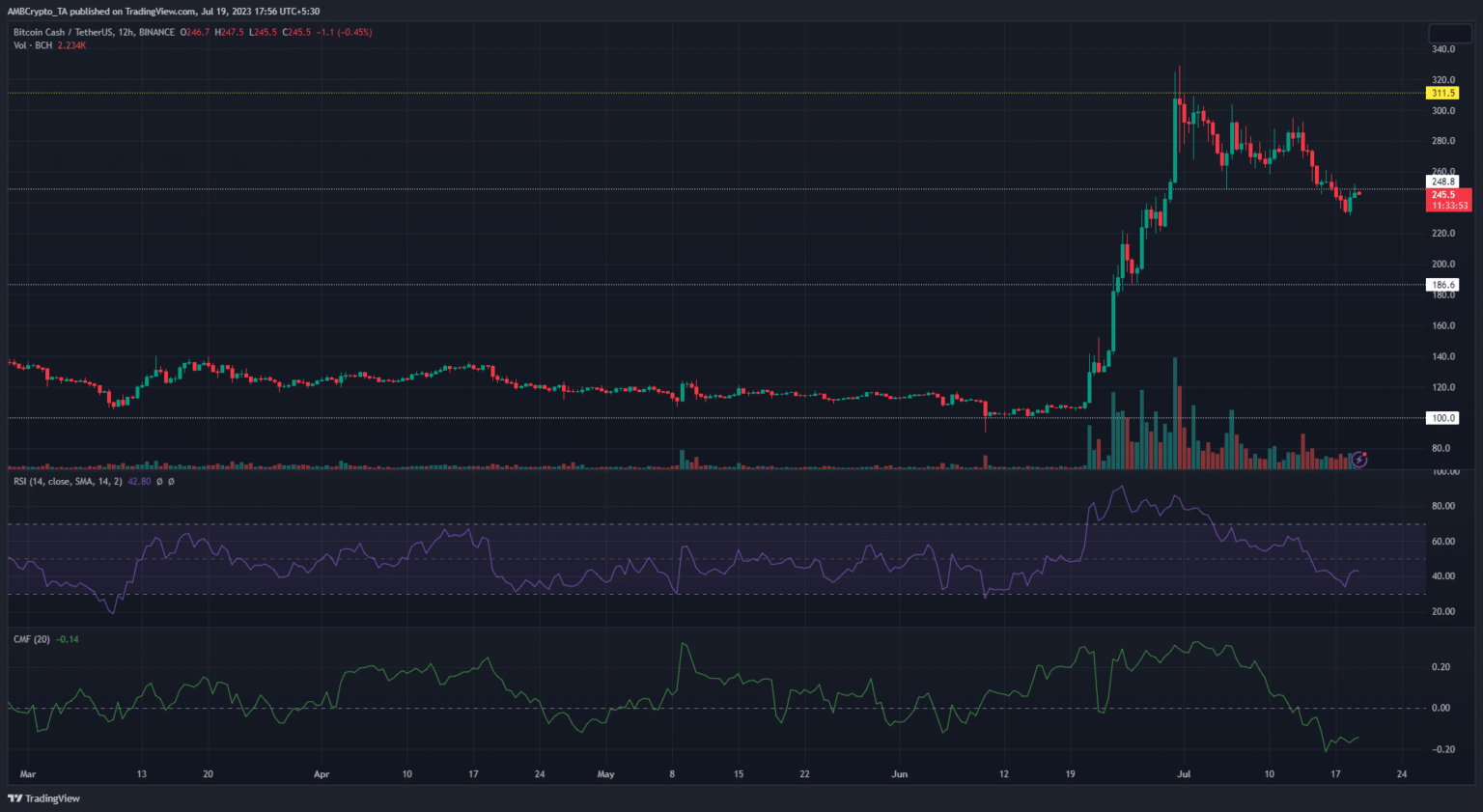
Task: Click the 186.6 price level label
Action: (1442, 285)
